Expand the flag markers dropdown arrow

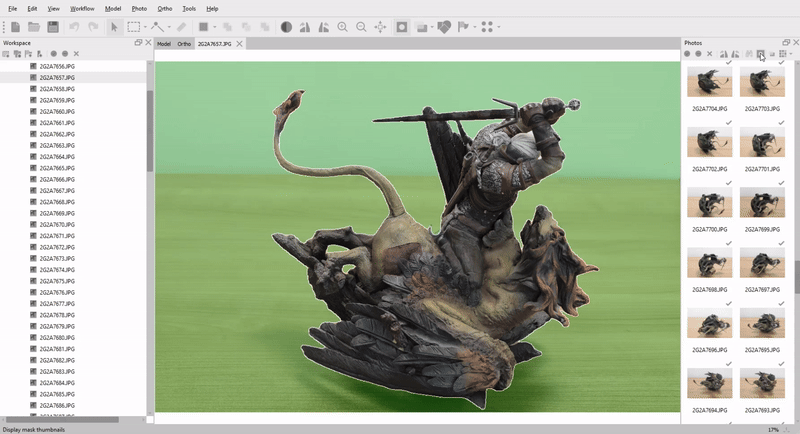click(473, 27)
